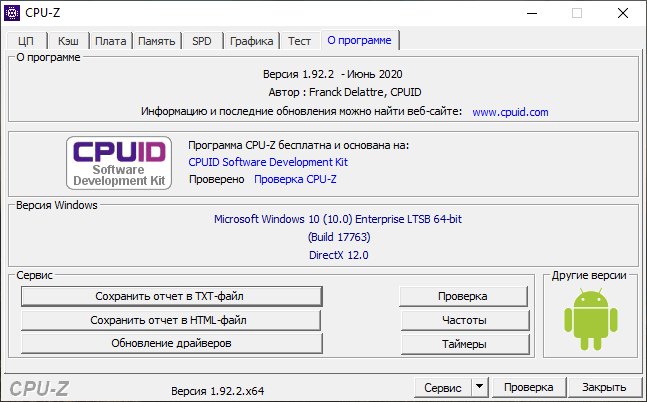Switch to the Тест tab

[299, 41]
